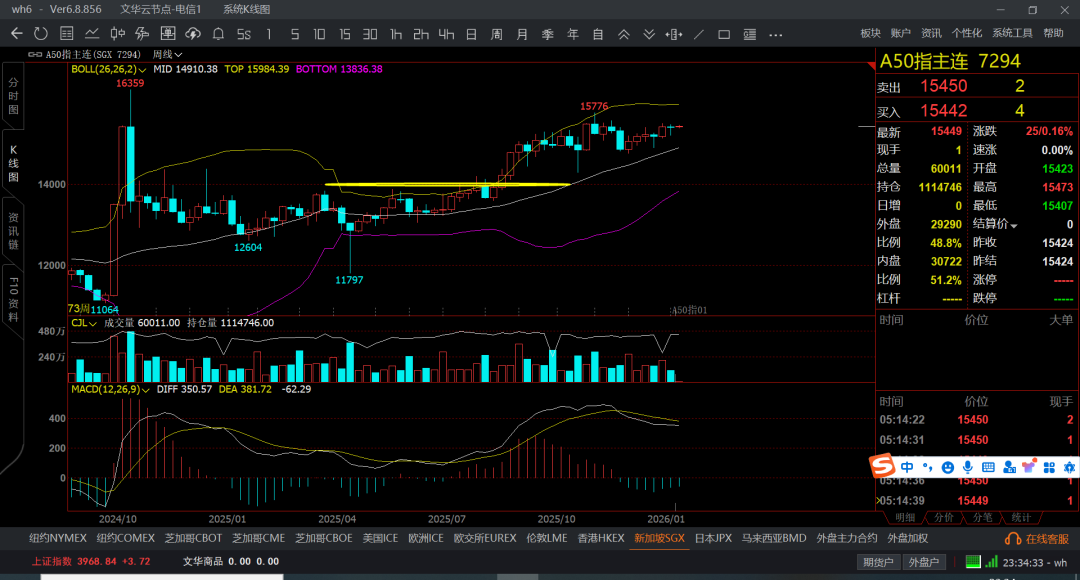The width and height of the screenshot is (1080, 580).
Task: Go back using the left arrow icon
Action: pyautogui.click(x=17, y=34)
